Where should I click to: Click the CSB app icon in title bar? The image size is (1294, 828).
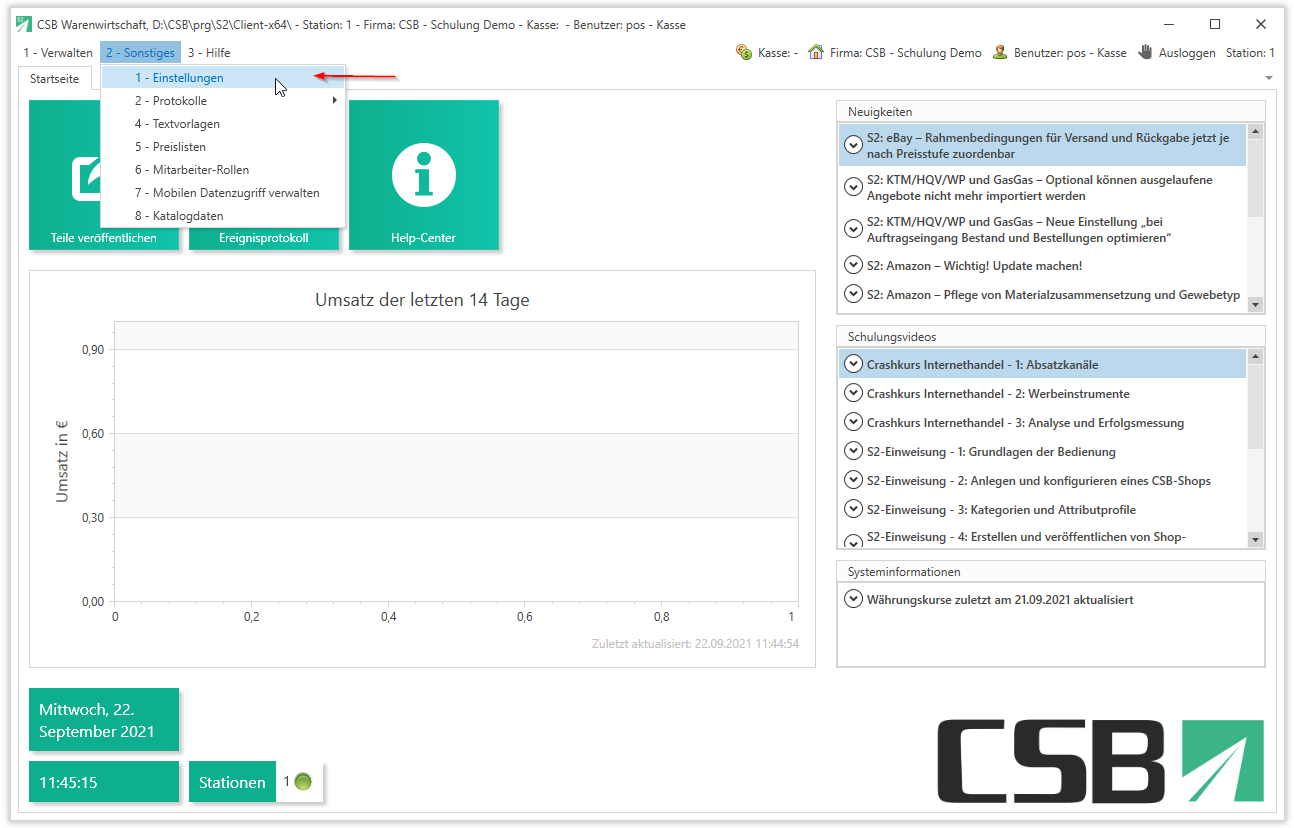(24, 24)
